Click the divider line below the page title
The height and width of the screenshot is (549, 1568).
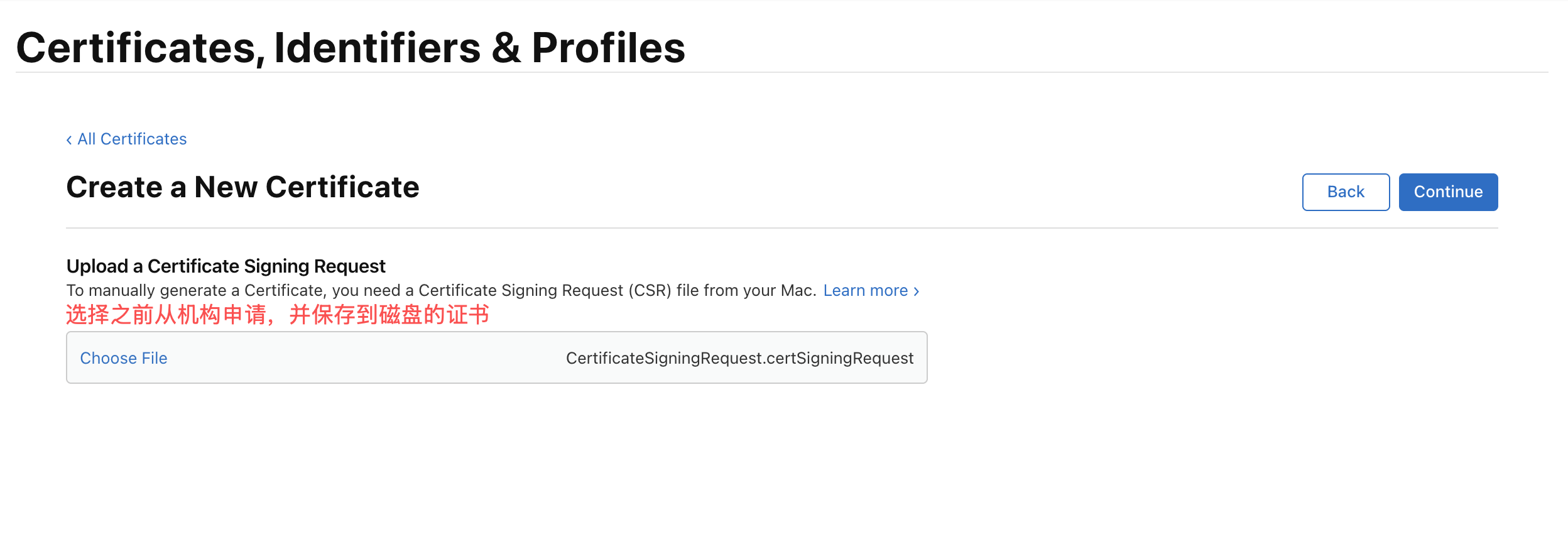coord(781,72)
